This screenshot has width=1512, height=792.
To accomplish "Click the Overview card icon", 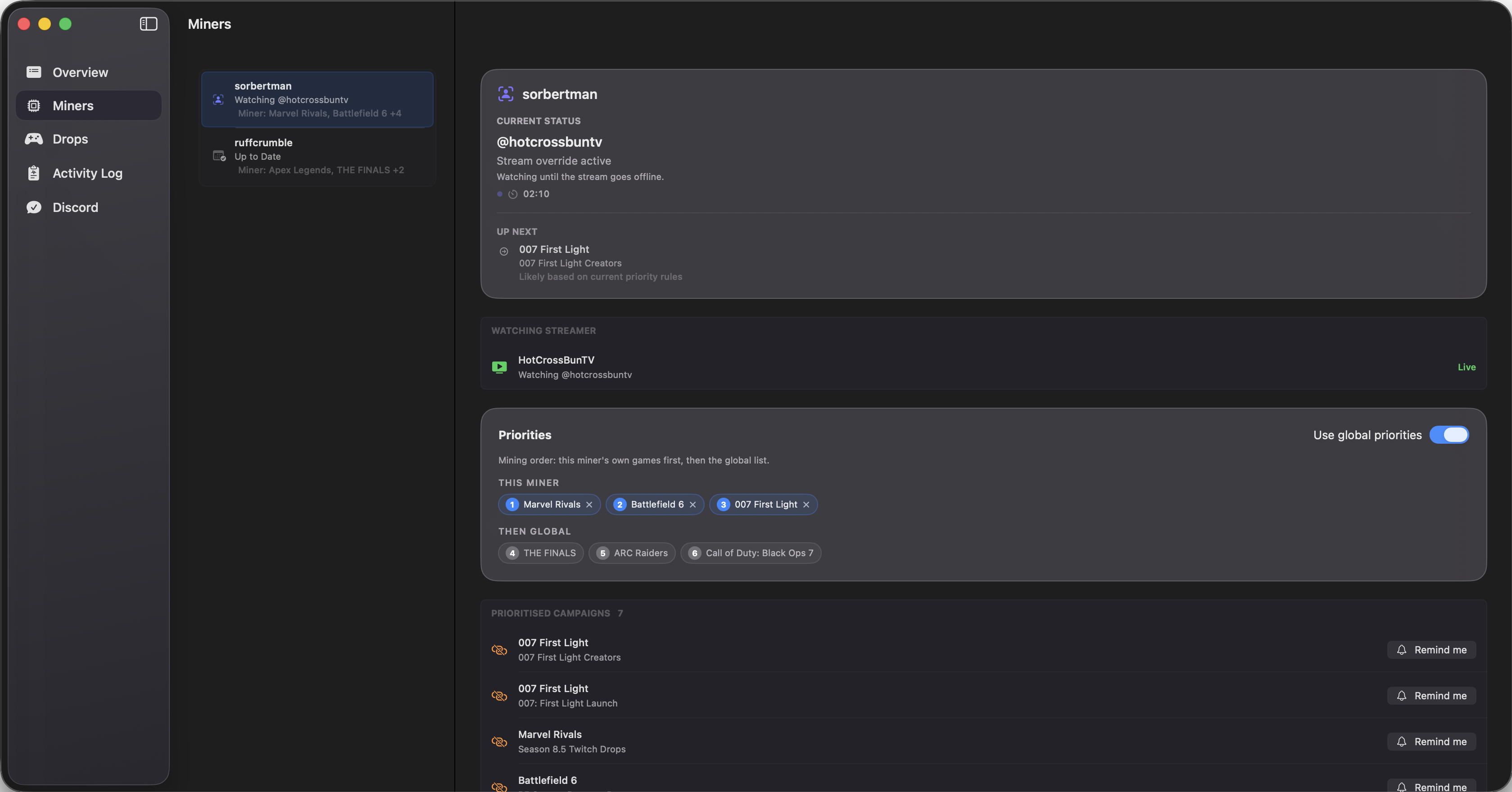I will [33, 72].
